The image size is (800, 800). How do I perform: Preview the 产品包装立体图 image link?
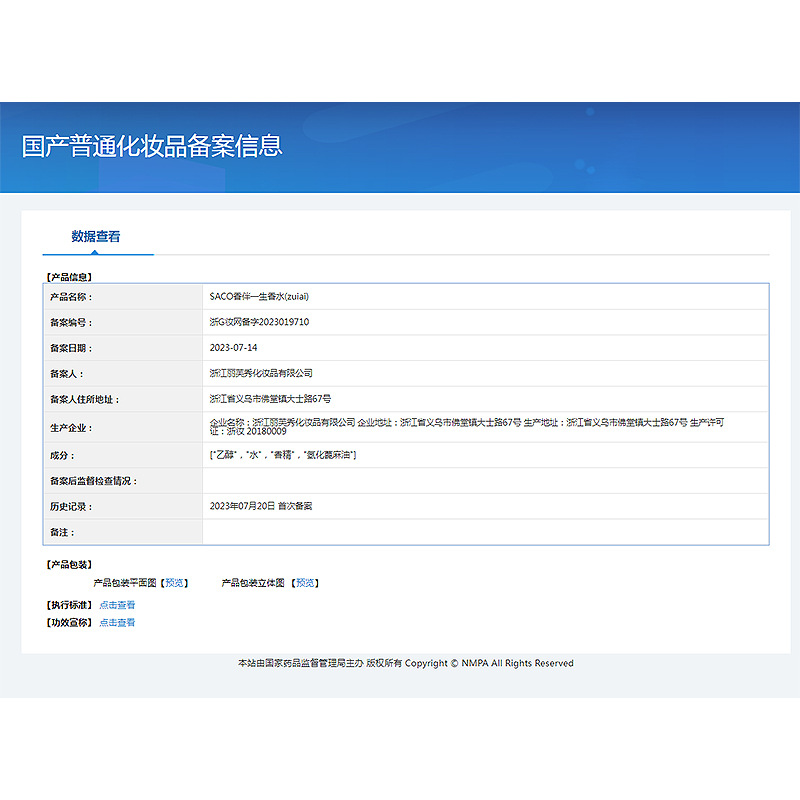[x=305, y=583]
